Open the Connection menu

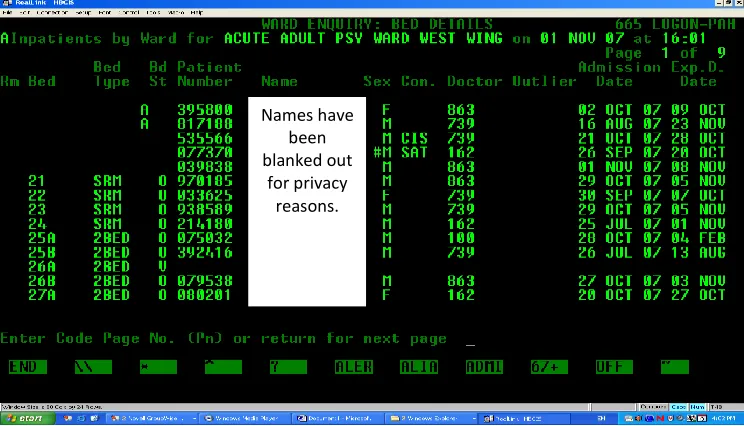[52, 12]
